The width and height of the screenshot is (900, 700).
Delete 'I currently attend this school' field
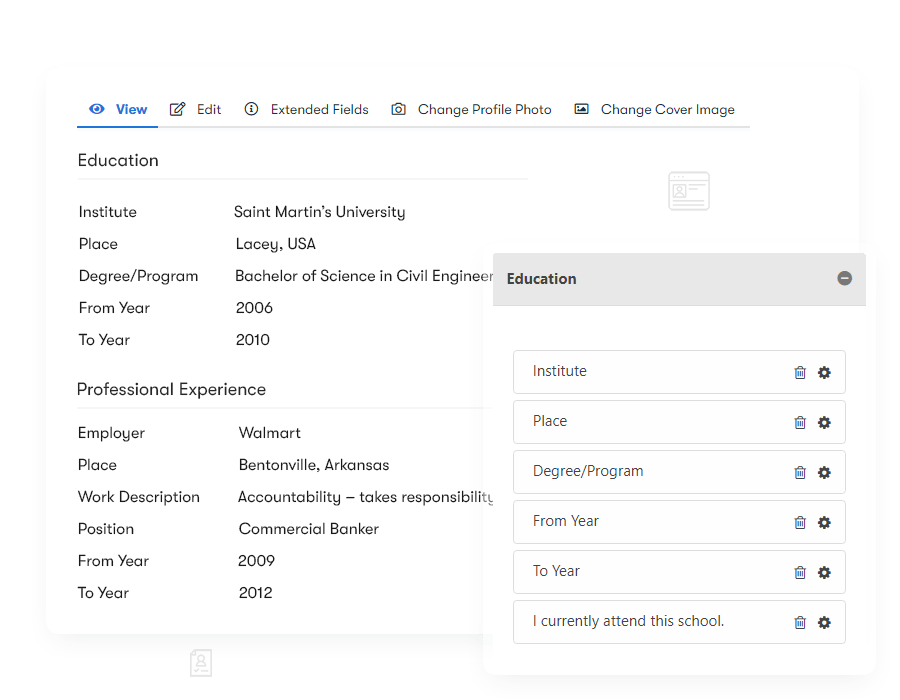coord(800,623)
